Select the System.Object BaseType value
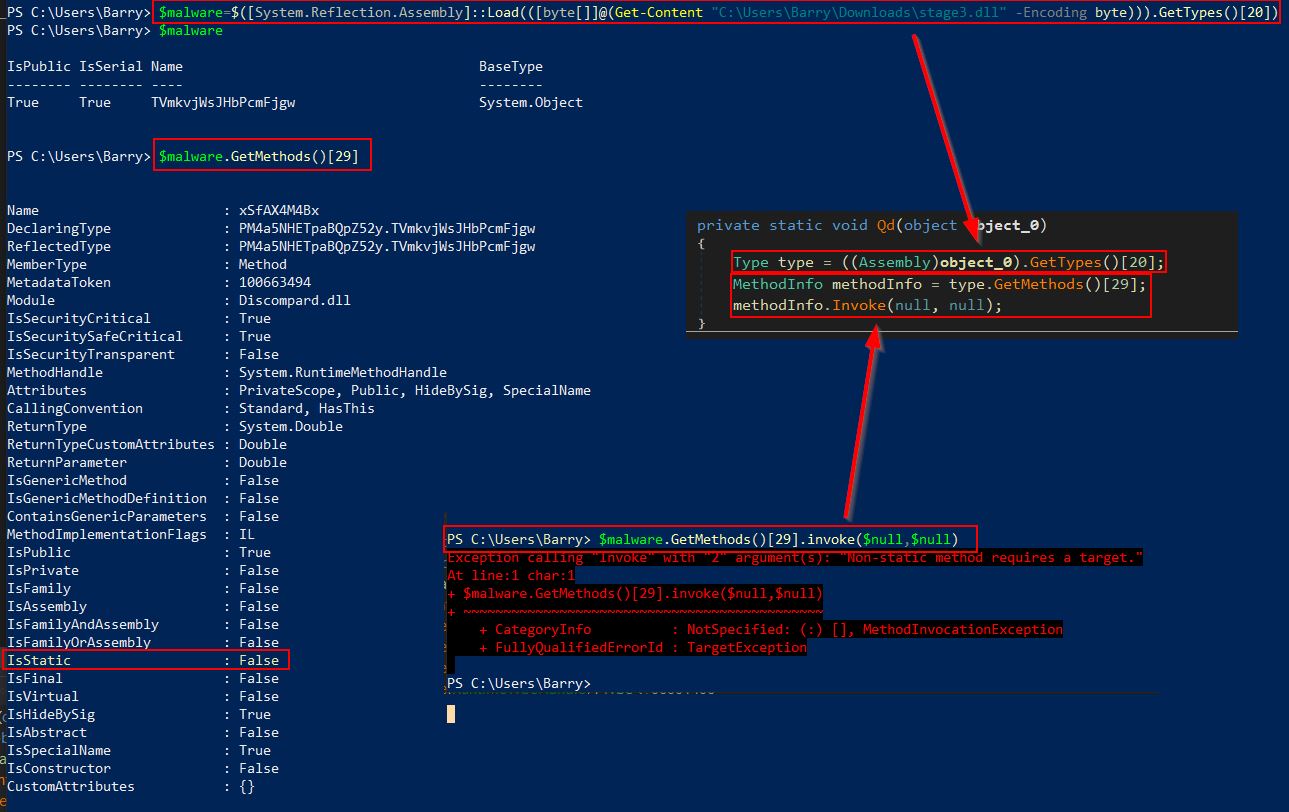The height and width of the screenshot is (812, 1289). pos(530,102)
